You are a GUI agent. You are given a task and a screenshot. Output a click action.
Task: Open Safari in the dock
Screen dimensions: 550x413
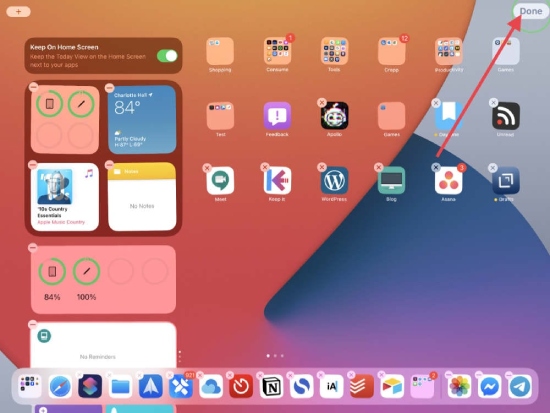(x=60, y=386)
